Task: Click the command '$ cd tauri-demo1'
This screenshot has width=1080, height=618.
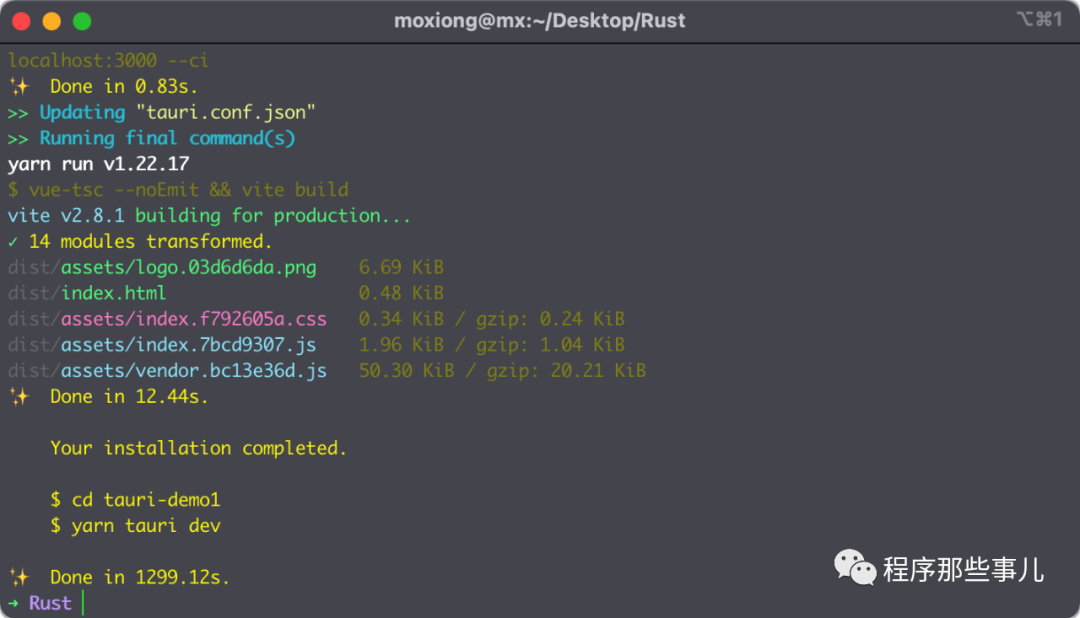Action: (135, 500)
